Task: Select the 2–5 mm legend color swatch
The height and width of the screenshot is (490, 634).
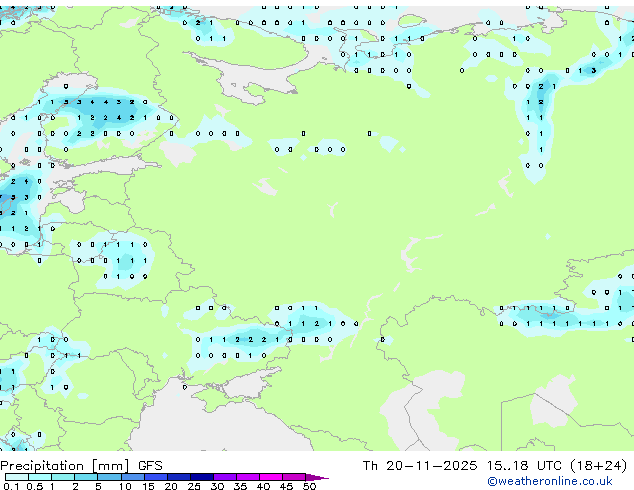Action: coord(86,477)
